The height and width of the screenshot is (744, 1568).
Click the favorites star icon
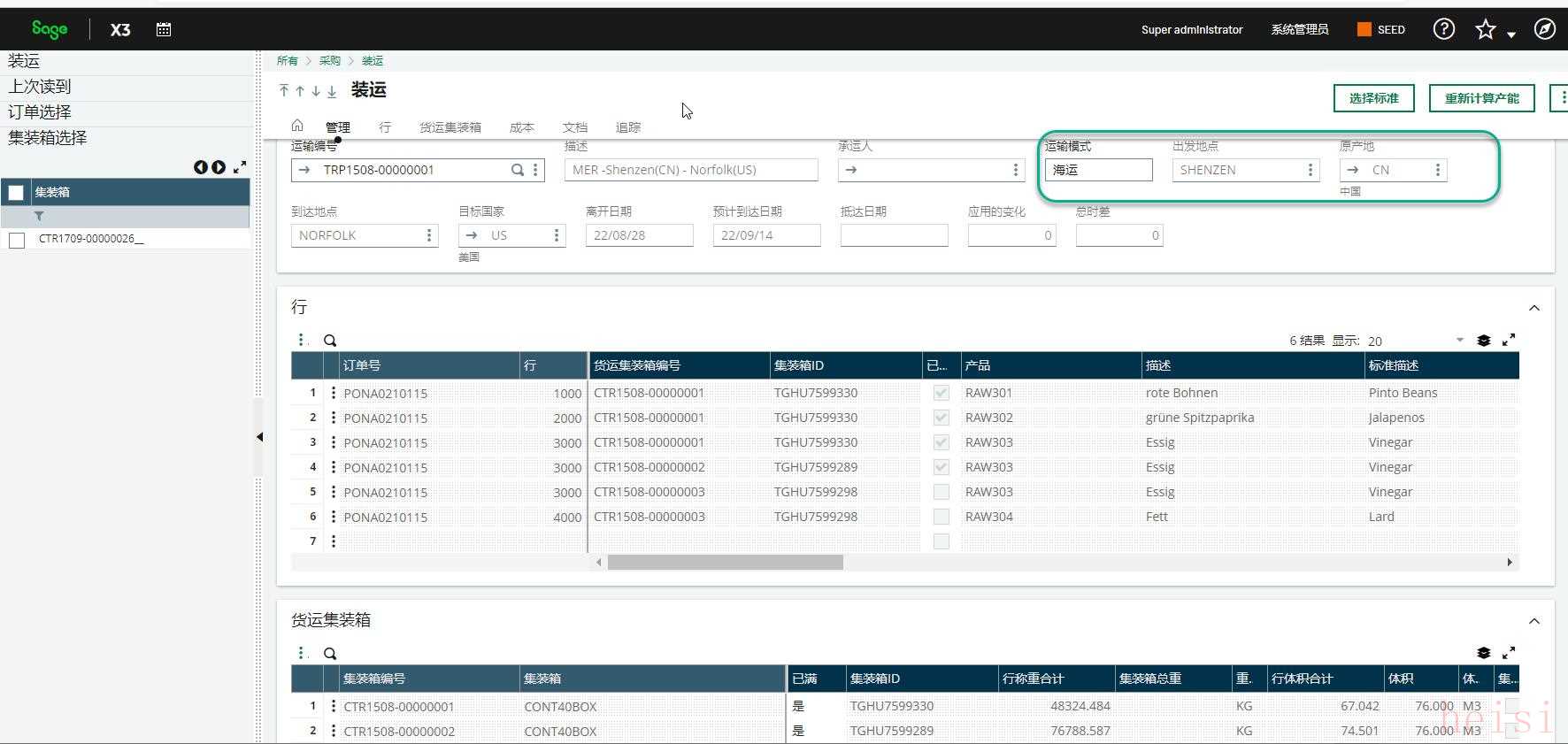pyautogui.click(x=1486, y=30)
